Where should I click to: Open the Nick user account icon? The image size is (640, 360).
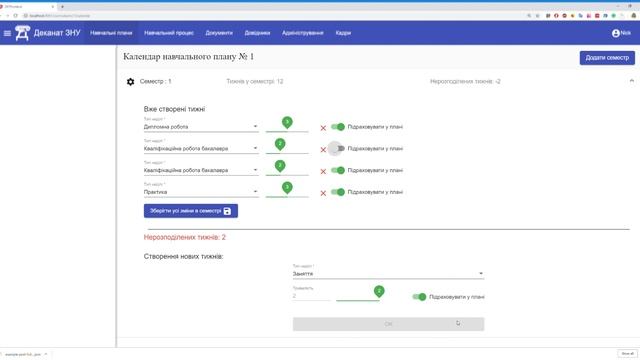point(616,33)
